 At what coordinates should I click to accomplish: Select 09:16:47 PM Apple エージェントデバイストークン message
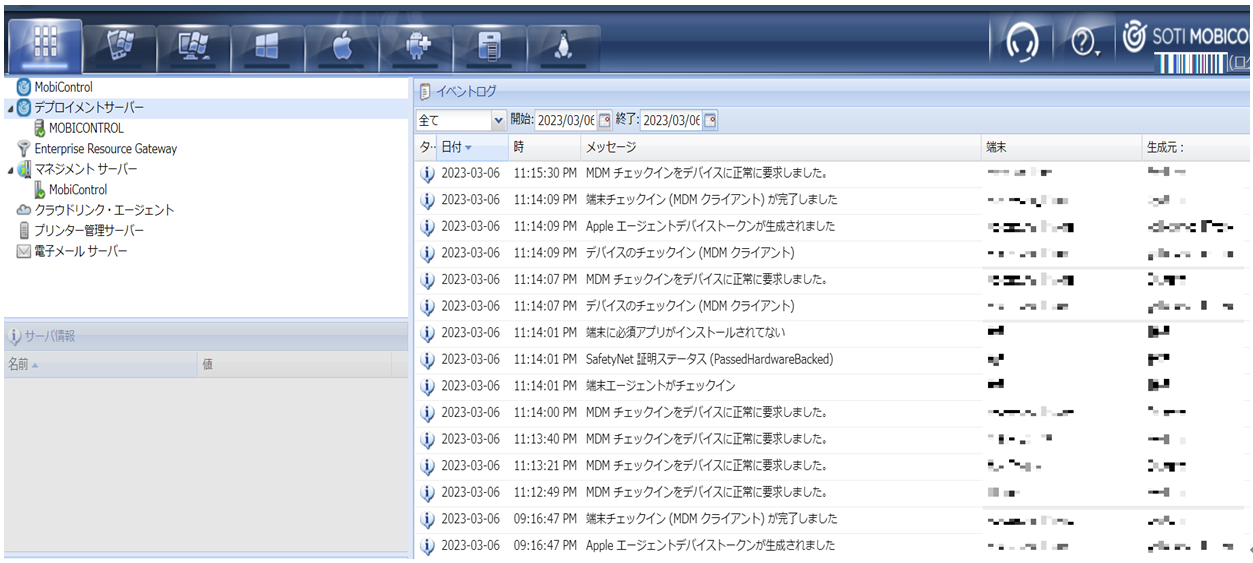click(x=711, y=546)
